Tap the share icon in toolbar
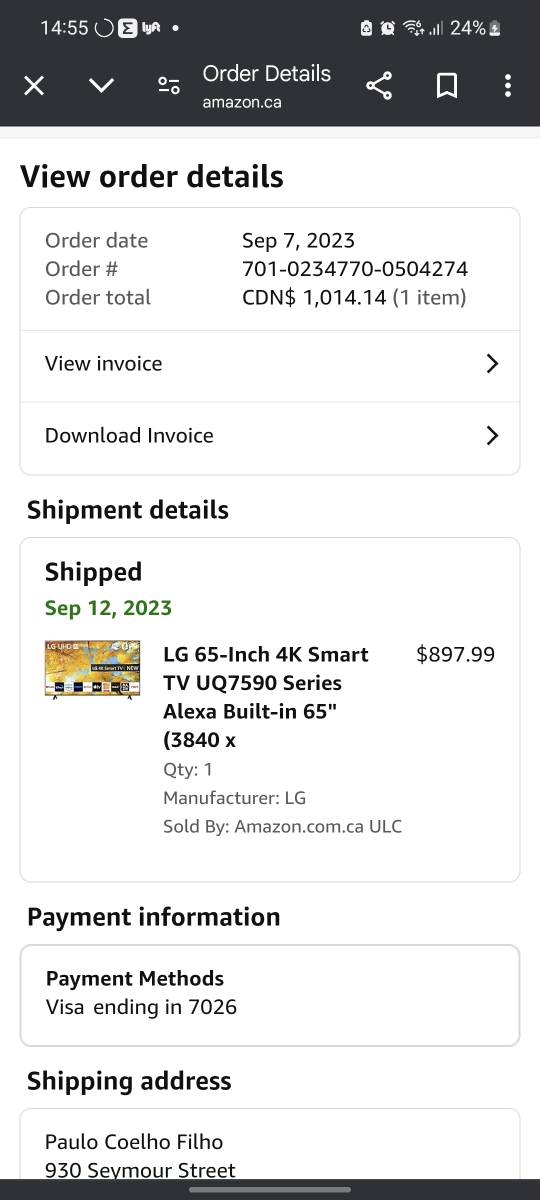This screenshot has height=1200, width=540. 379,86
